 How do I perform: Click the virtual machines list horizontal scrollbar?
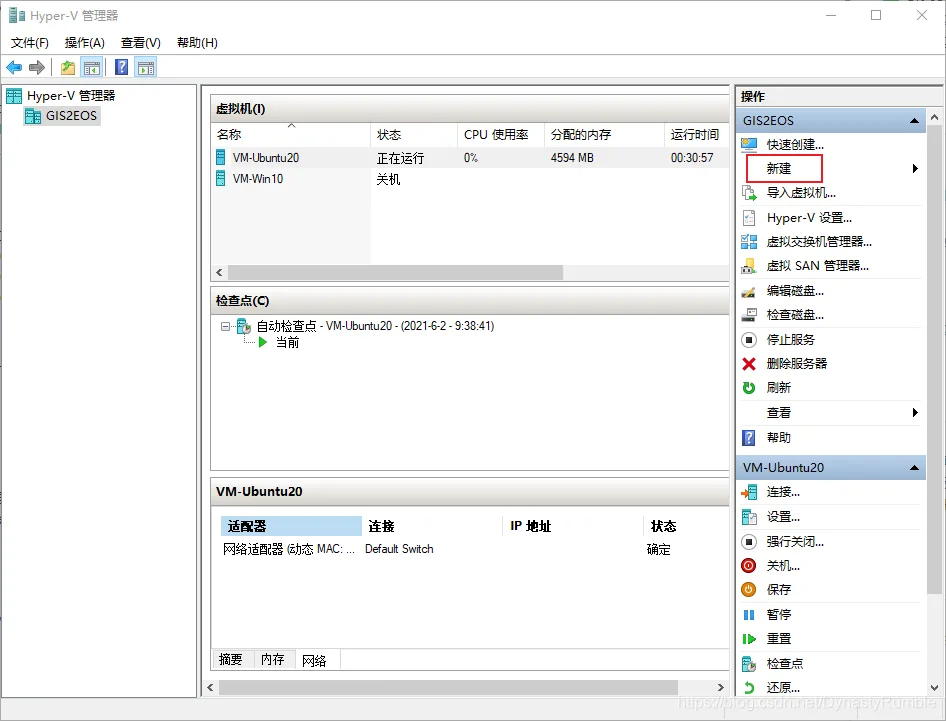coord(395,273)
